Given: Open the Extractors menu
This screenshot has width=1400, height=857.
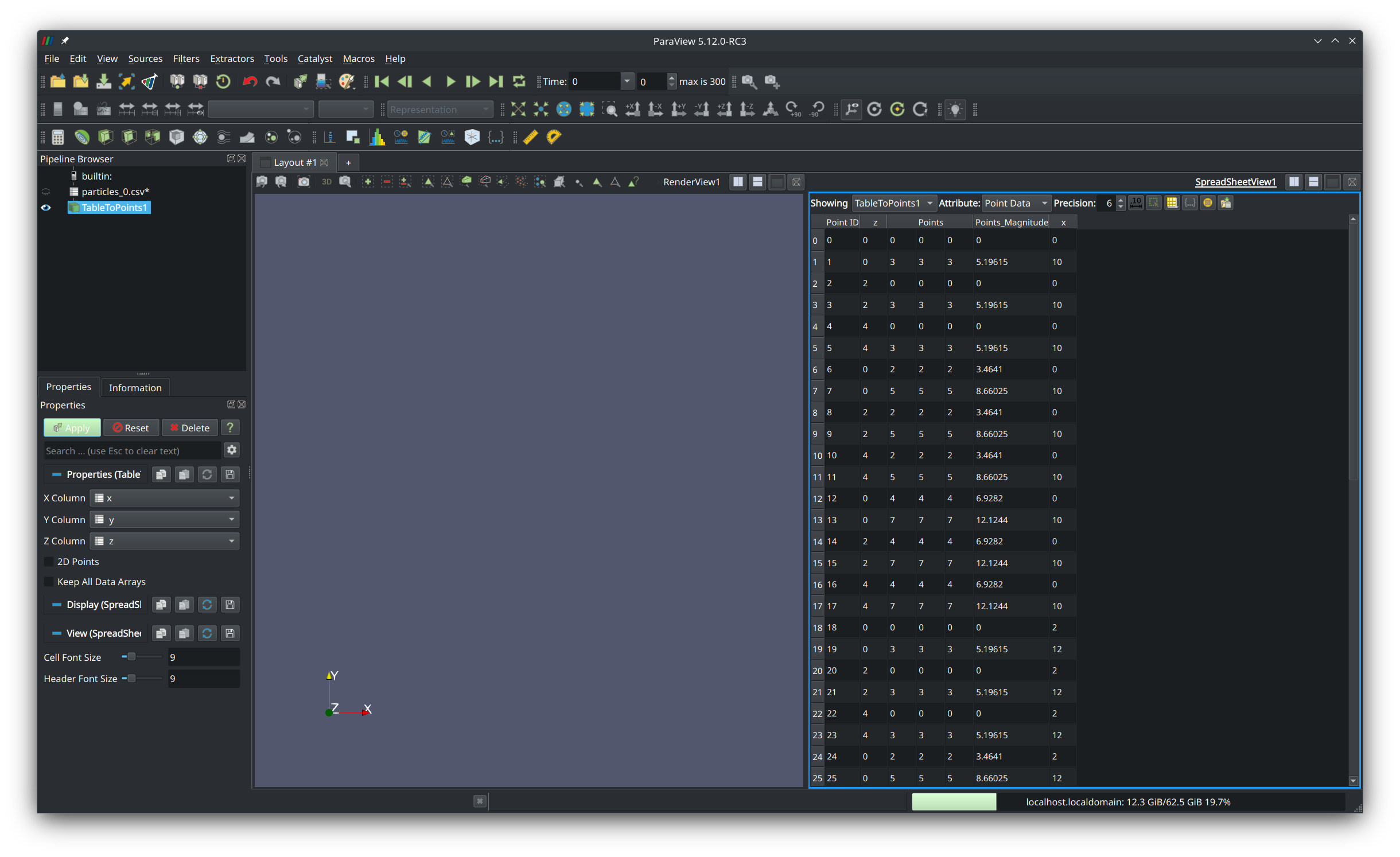Looking at the screenshot, I should 232,59.
